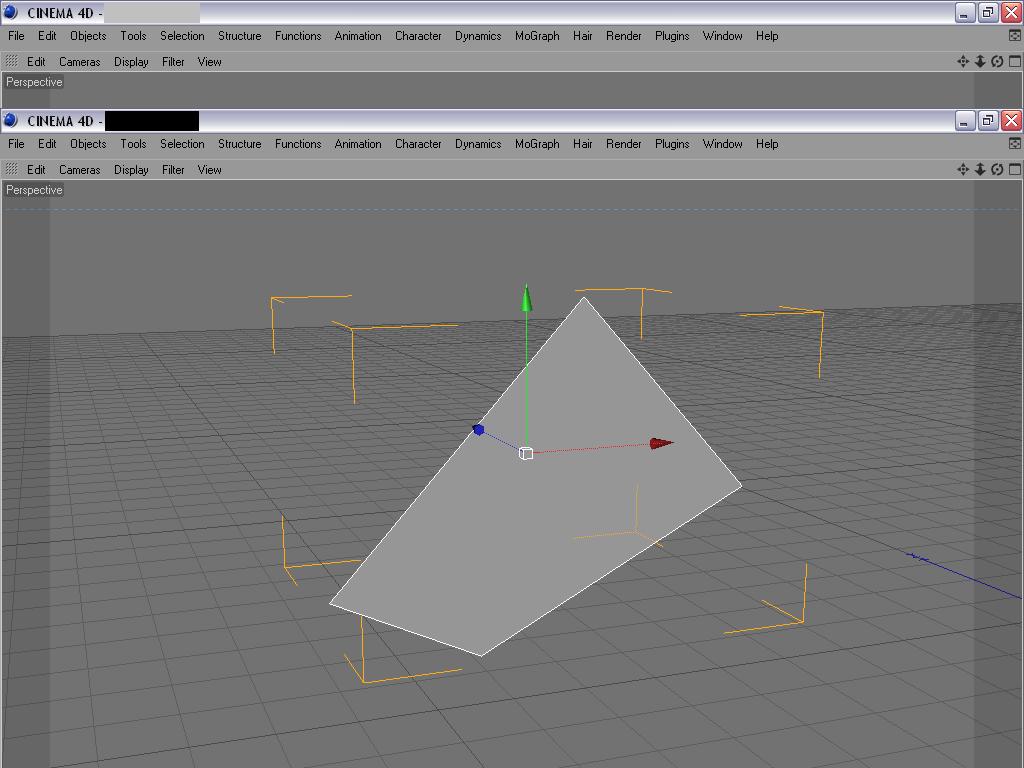The height and width of the screenshot is (768, 1024).
Task: Toggle the active view icon in the background window
Action: pos(1015,61)
